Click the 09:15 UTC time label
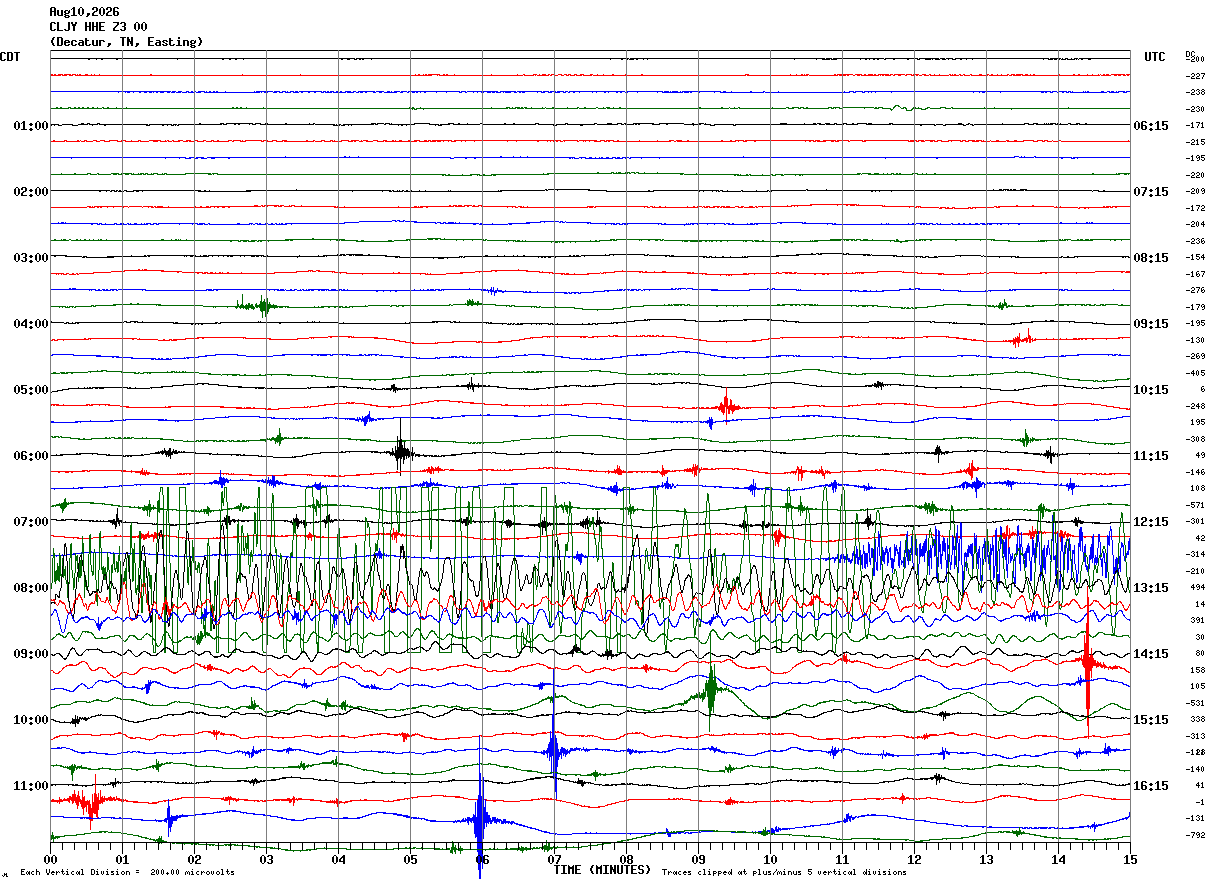The image size is (1210, 886). [x=1150, y=324]
